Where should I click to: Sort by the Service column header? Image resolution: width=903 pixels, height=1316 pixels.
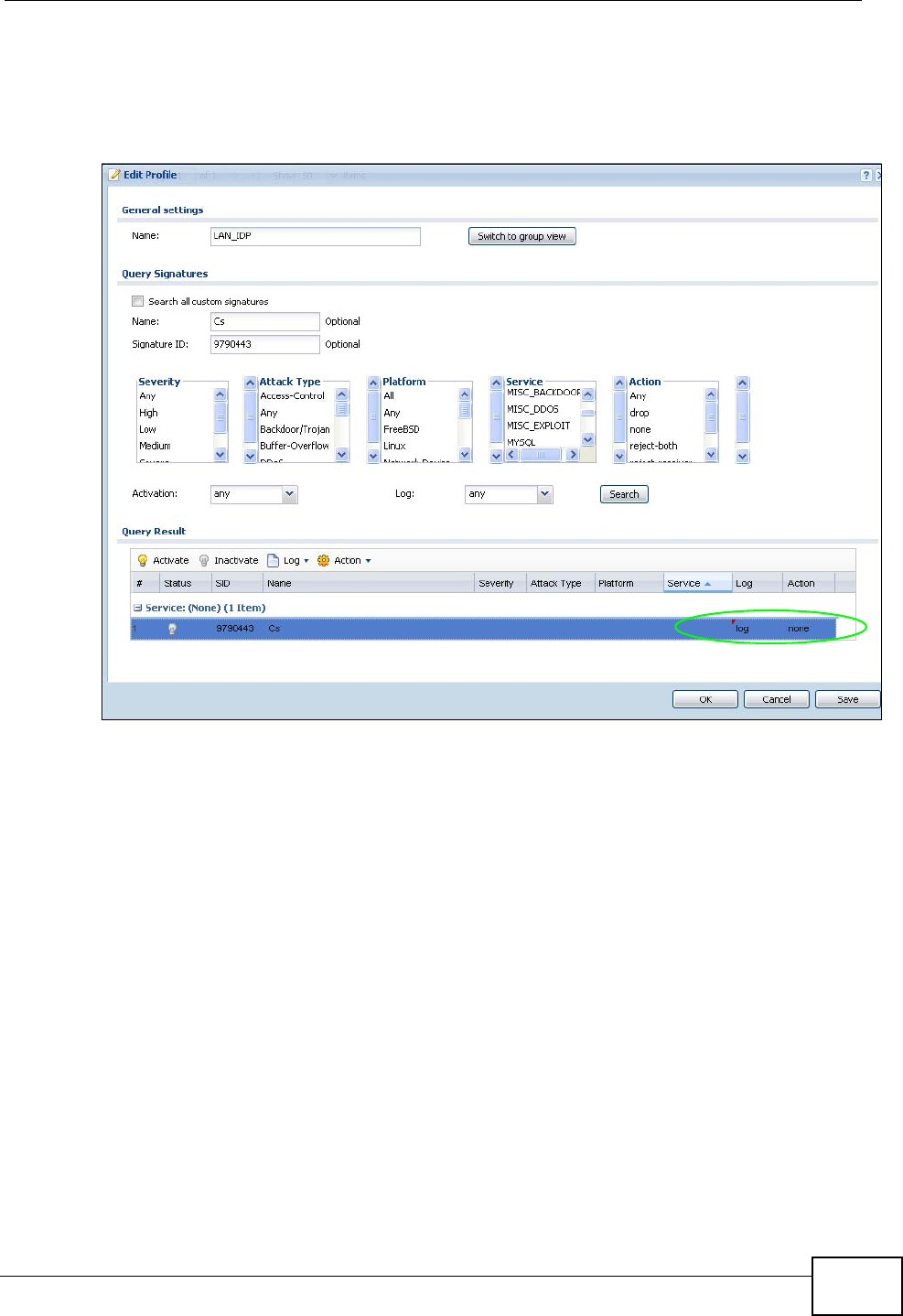coord(697,583)
